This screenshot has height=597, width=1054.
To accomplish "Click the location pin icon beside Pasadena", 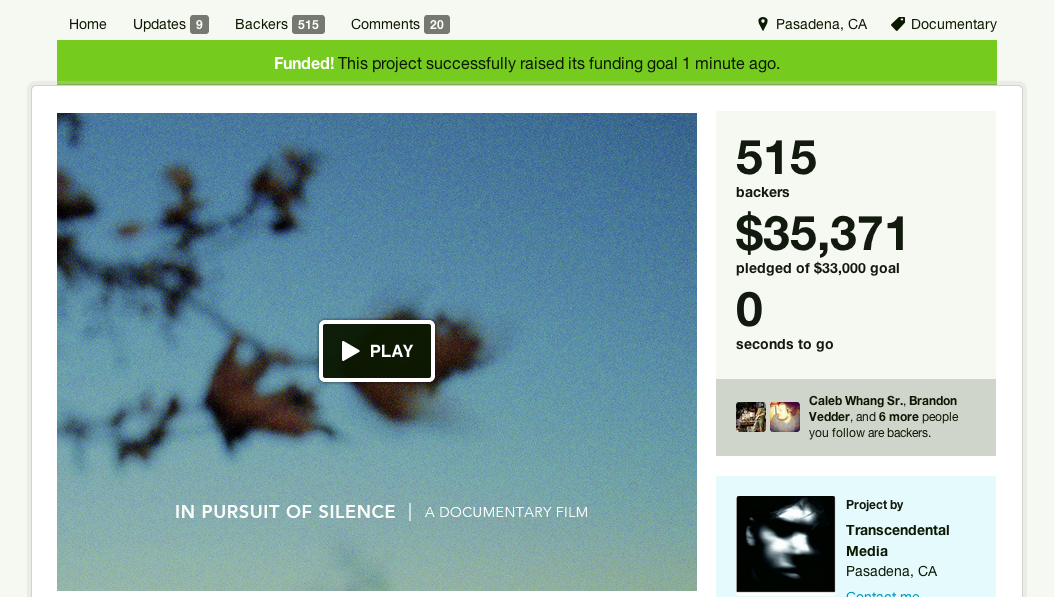I will [x=762, y=24].
